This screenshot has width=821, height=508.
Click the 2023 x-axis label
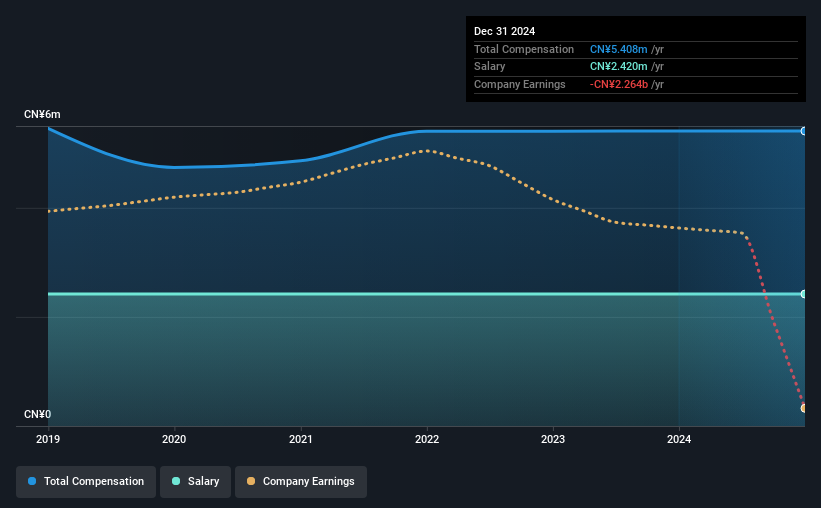553,439
